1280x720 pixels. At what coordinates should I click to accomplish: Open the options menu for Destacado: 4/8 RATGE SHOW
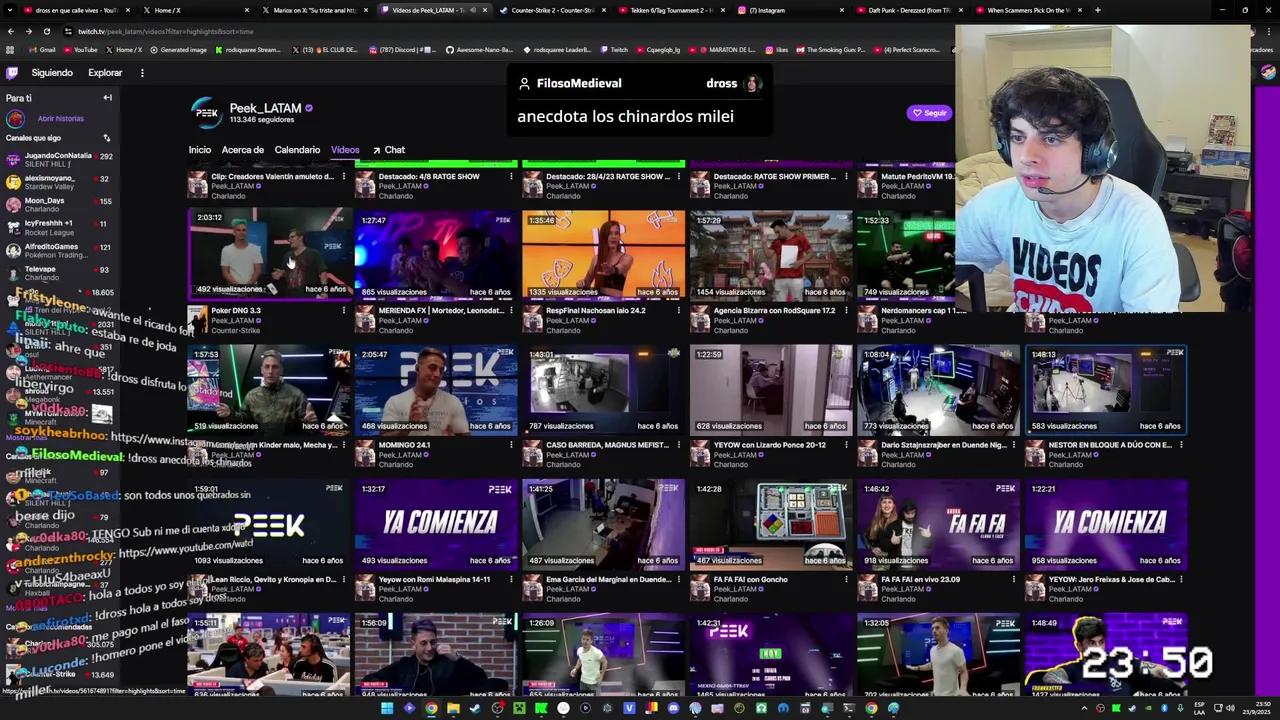click(511, 177)
